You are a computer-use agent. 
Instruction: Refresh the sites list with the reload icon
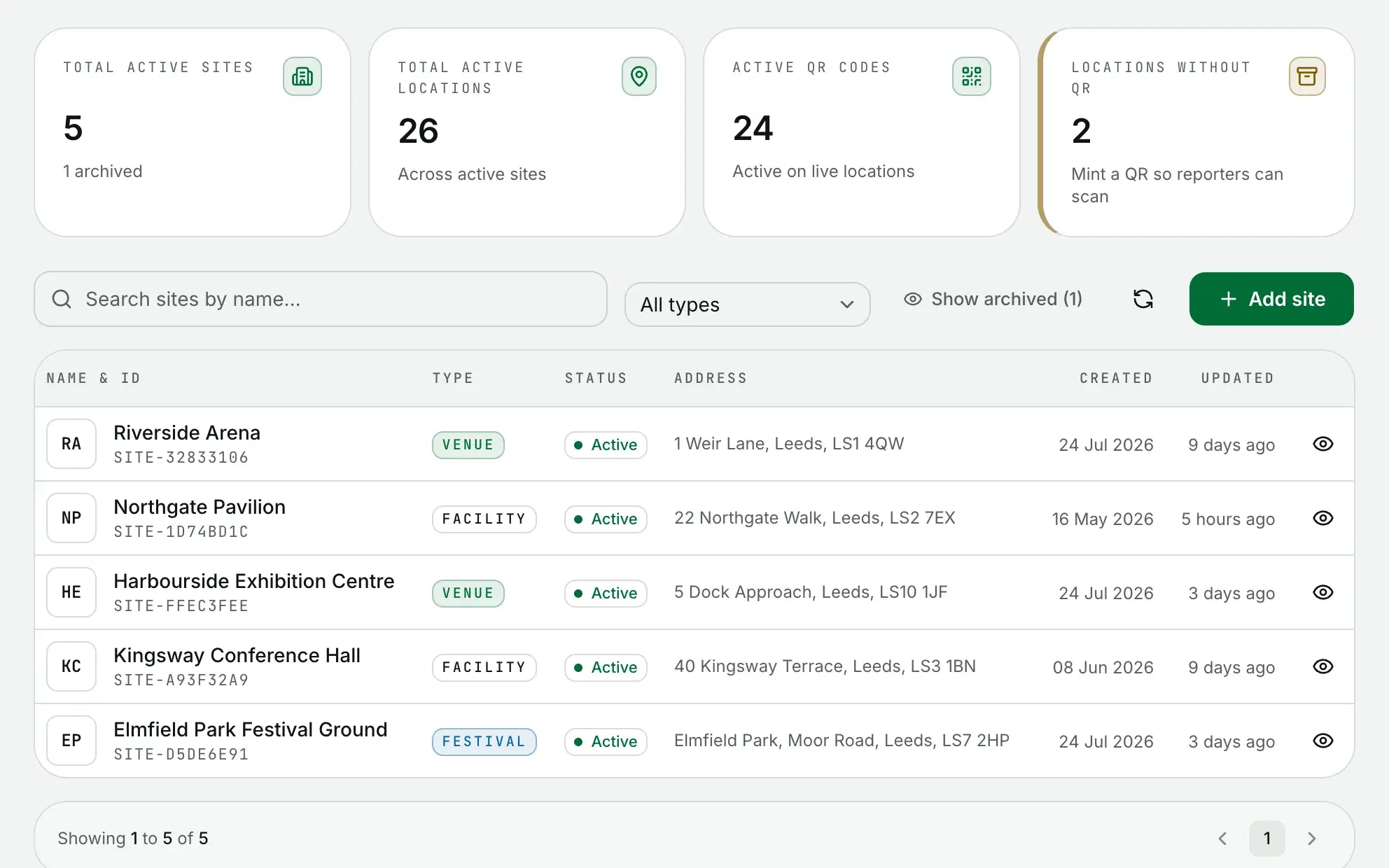pyautogui.click(x=1143, y=299)
